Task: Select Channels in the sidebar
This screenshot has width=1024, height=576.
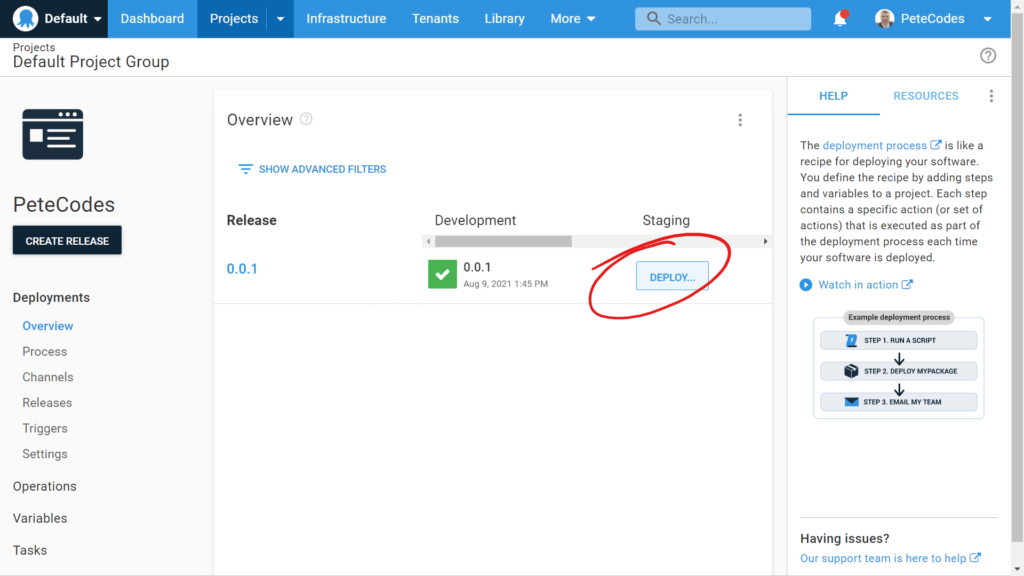Action: point(48,377)
